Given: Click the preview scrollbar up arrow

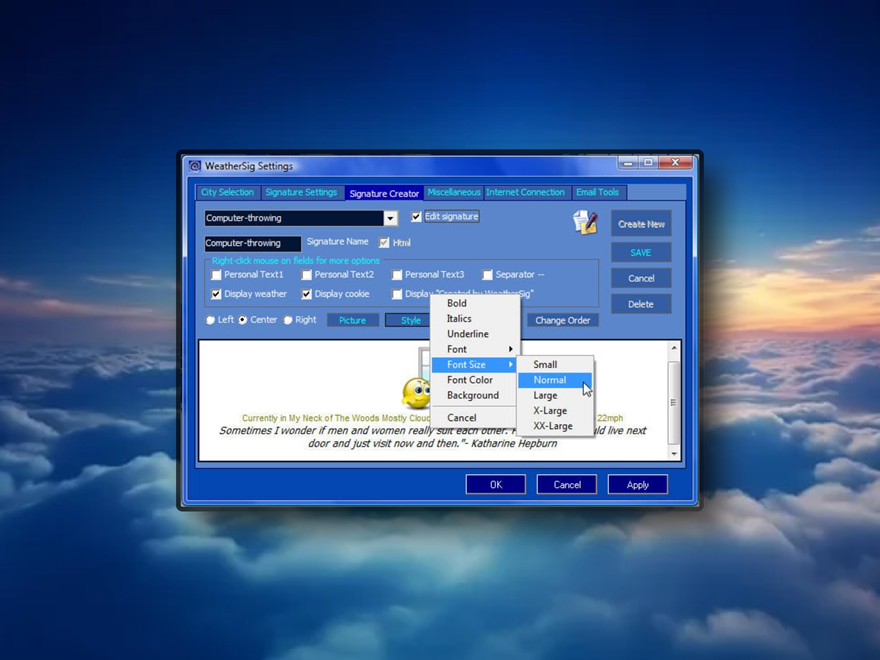Looking at the screenshot, I should (674, 349).
